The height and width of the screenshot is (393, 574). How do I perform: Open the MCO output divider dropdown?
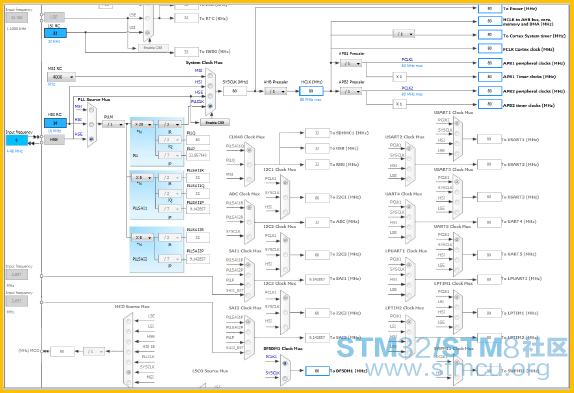(94, 351)
